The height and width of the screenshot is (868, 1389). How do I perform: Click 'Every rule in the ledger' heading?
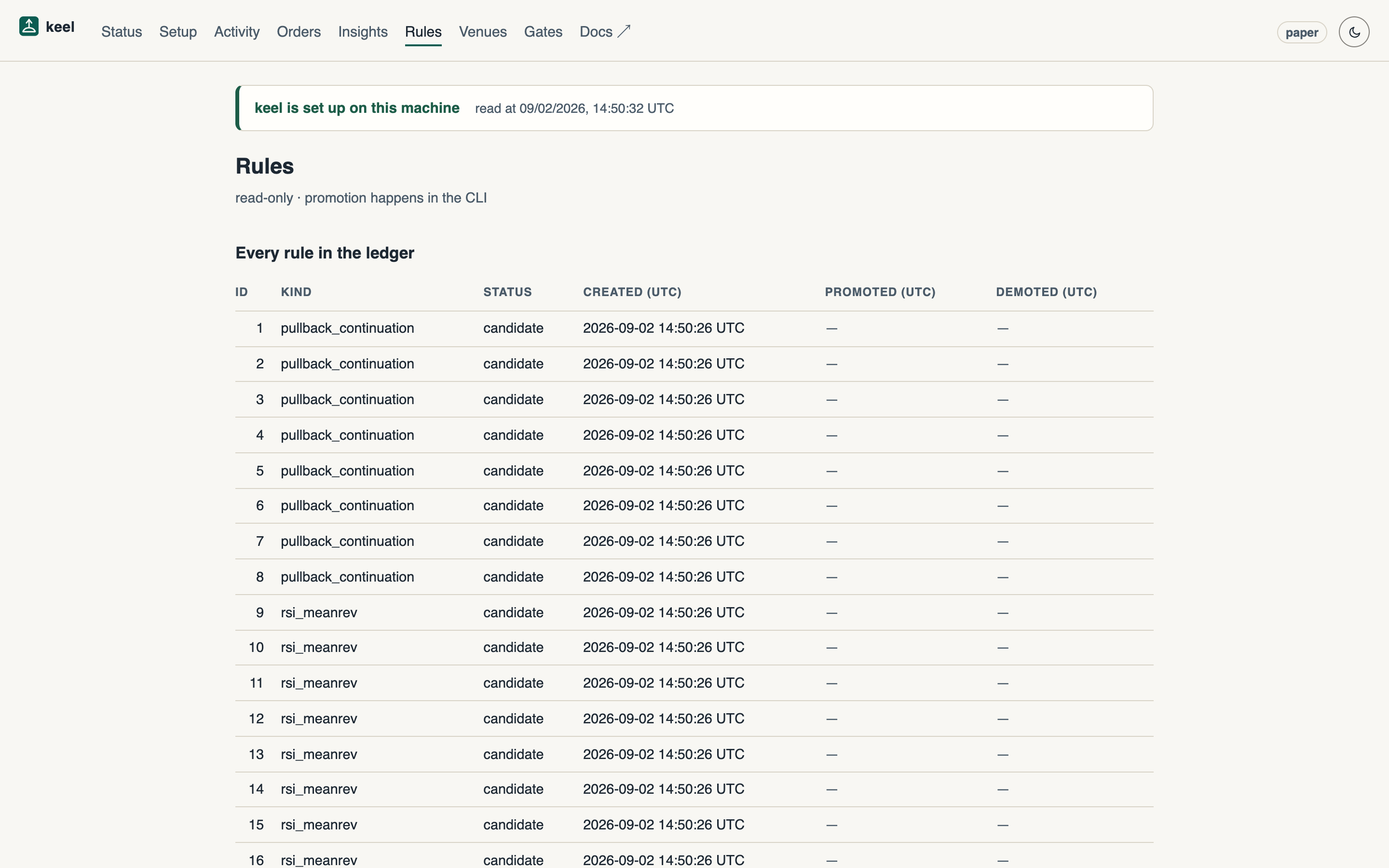[x=325, y=253]
